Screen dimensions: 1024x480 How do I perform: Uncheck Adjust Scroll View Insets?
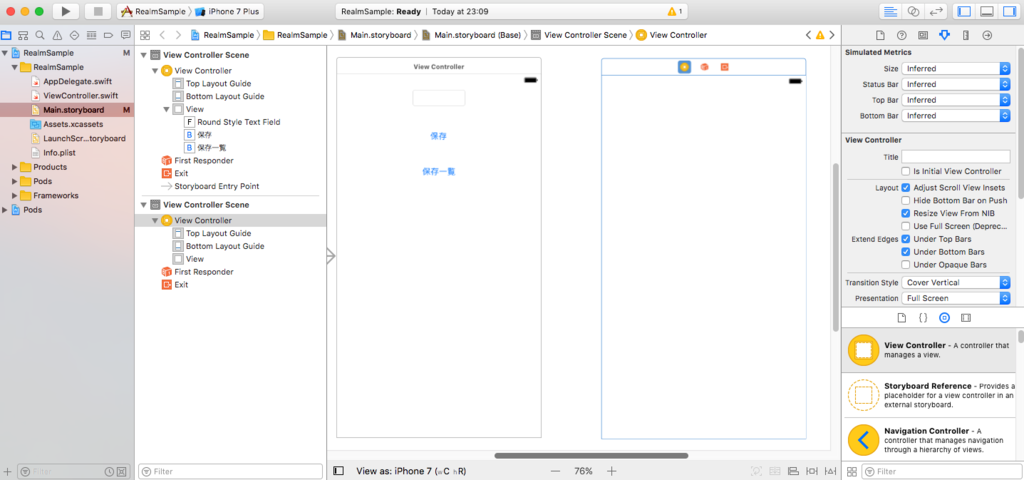tap(906, 187)
